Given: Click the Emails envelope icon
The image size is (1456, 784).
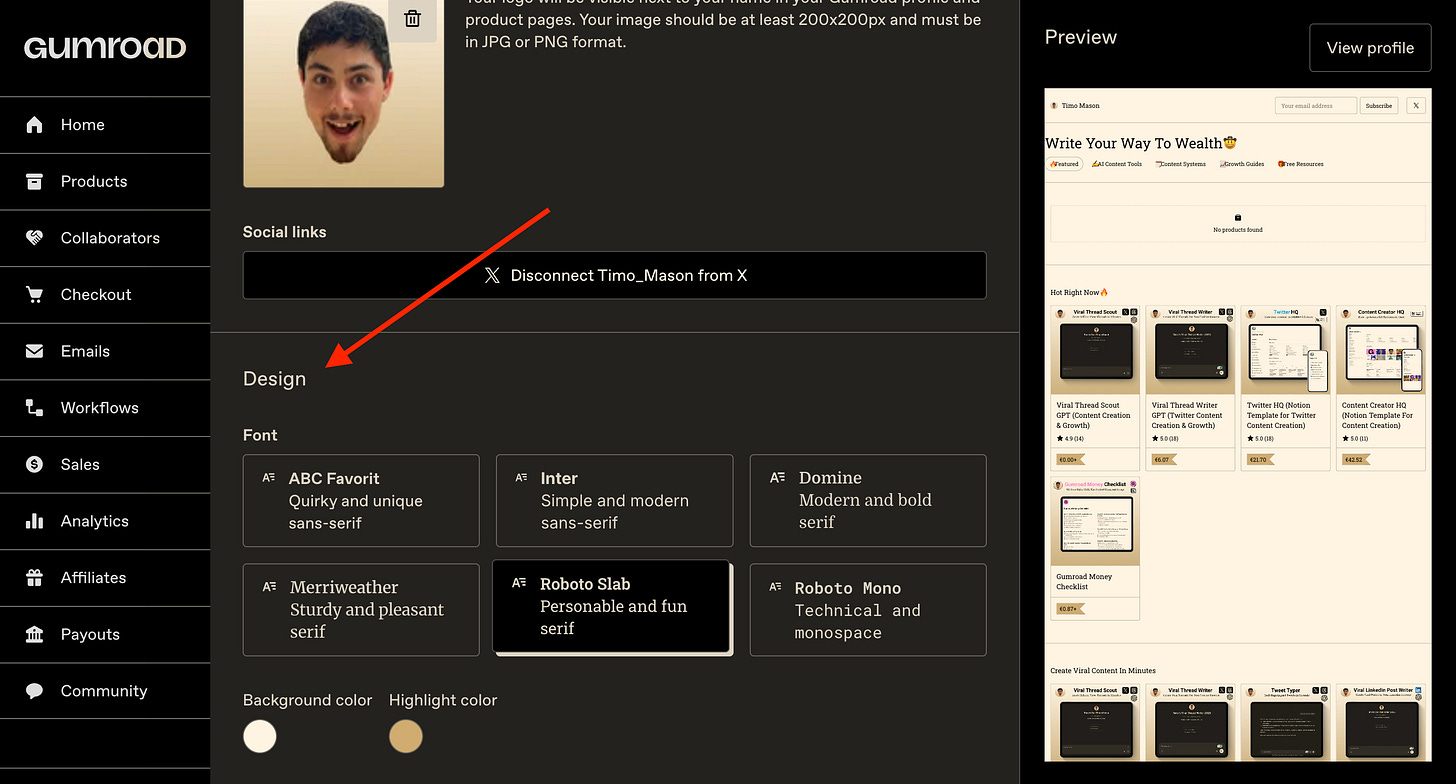Looking at the screenshot, I should (x=35, y=351).
